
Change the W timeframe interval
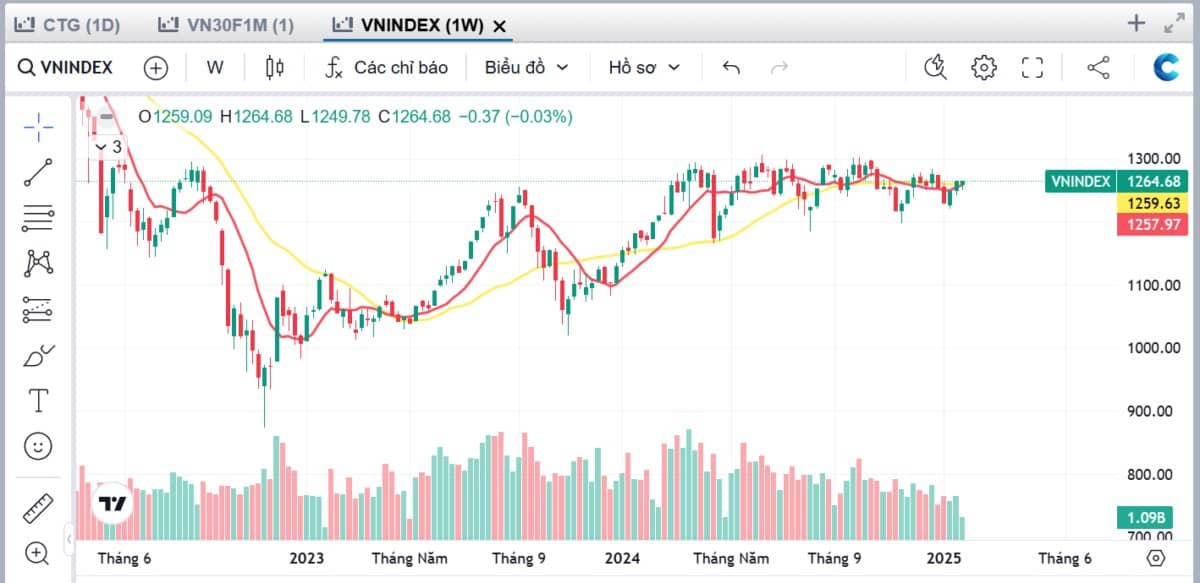(215, 68)
